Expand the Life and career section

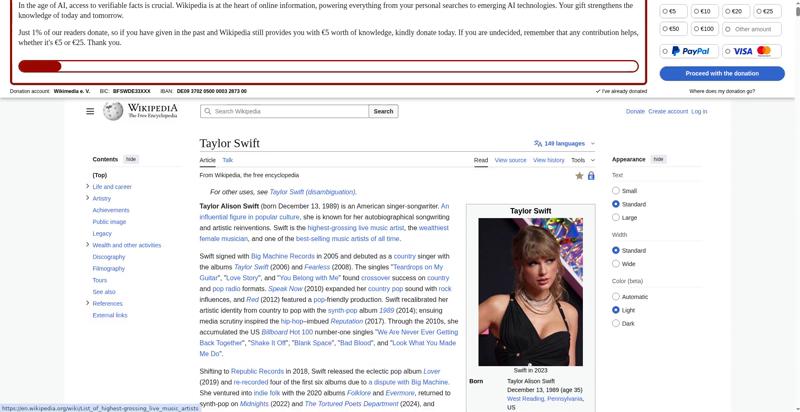88,187
